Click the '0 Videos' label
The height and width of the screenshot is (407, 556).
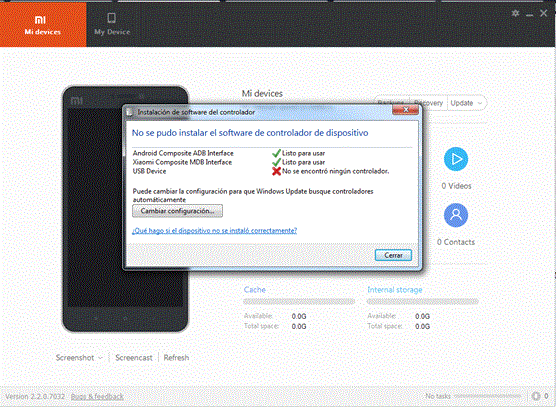point(456,186)
